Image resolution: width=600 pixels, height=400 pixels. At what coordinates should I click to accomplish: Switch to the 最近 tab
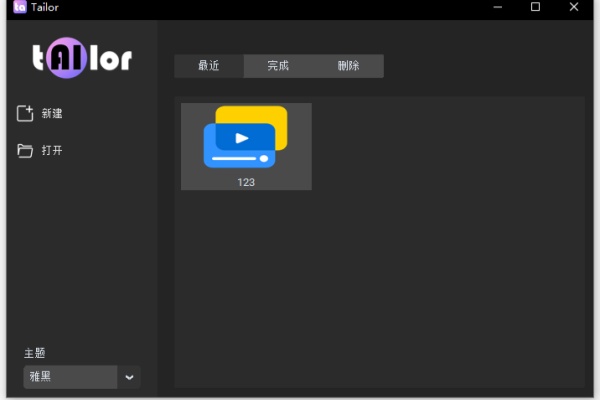coord(209,66)
